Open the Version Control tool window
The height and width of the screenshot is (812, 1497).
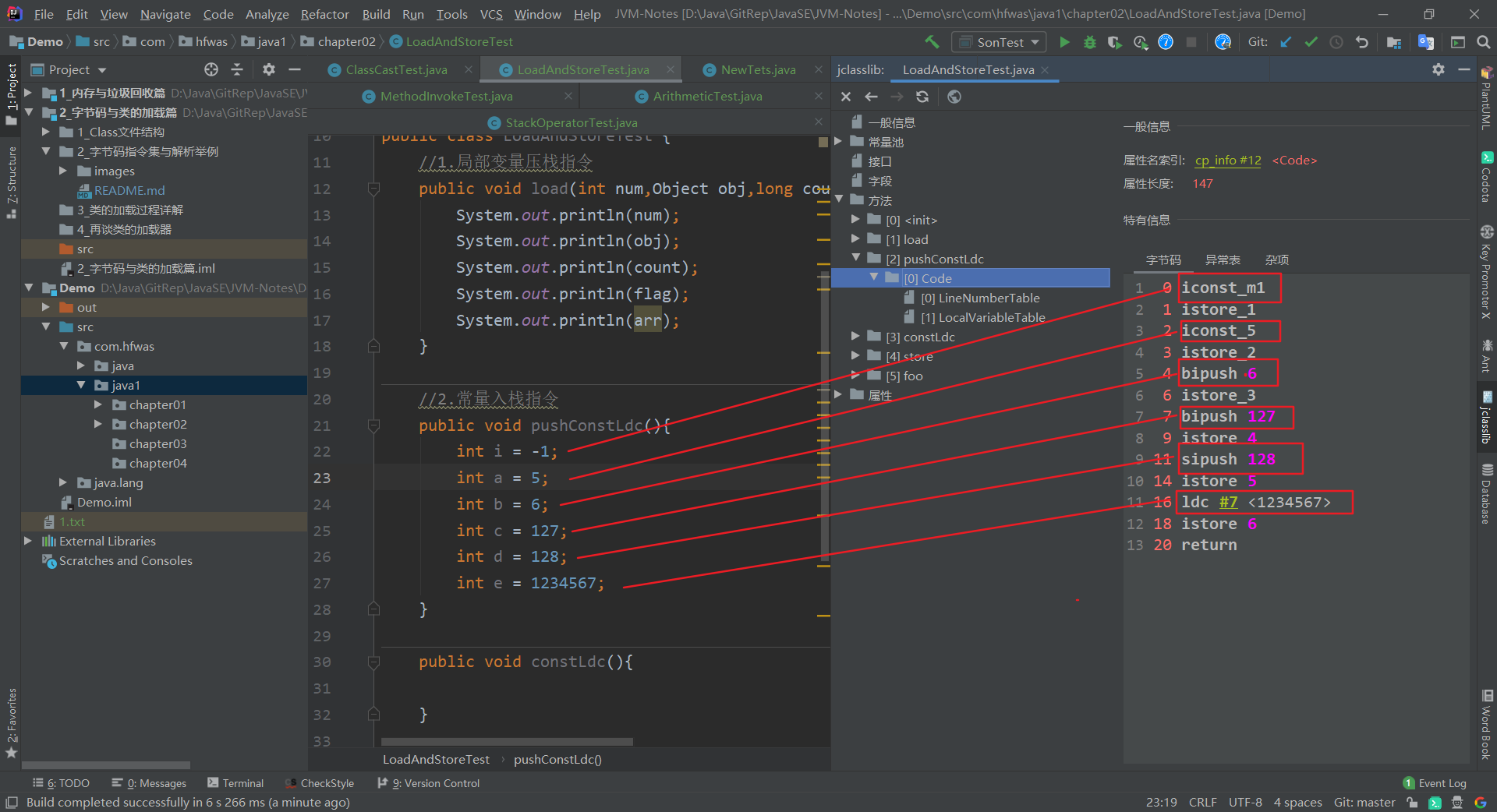(429, 783)
